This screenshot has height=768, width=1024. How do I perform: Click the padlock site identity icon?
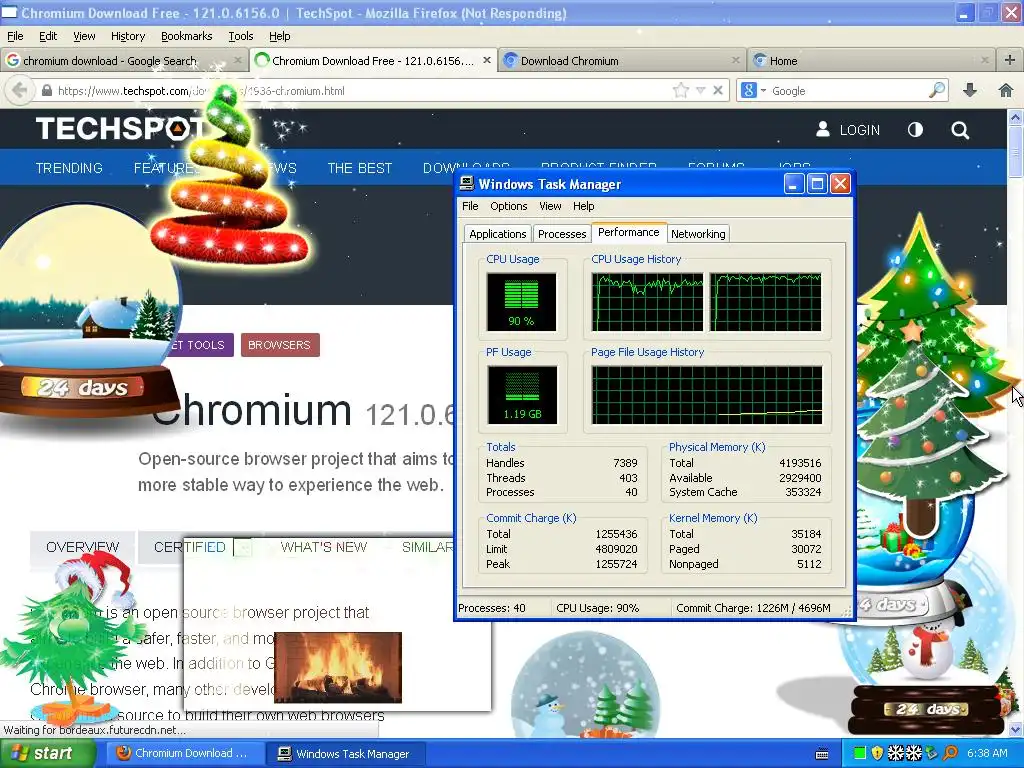(x=46, y=91)
